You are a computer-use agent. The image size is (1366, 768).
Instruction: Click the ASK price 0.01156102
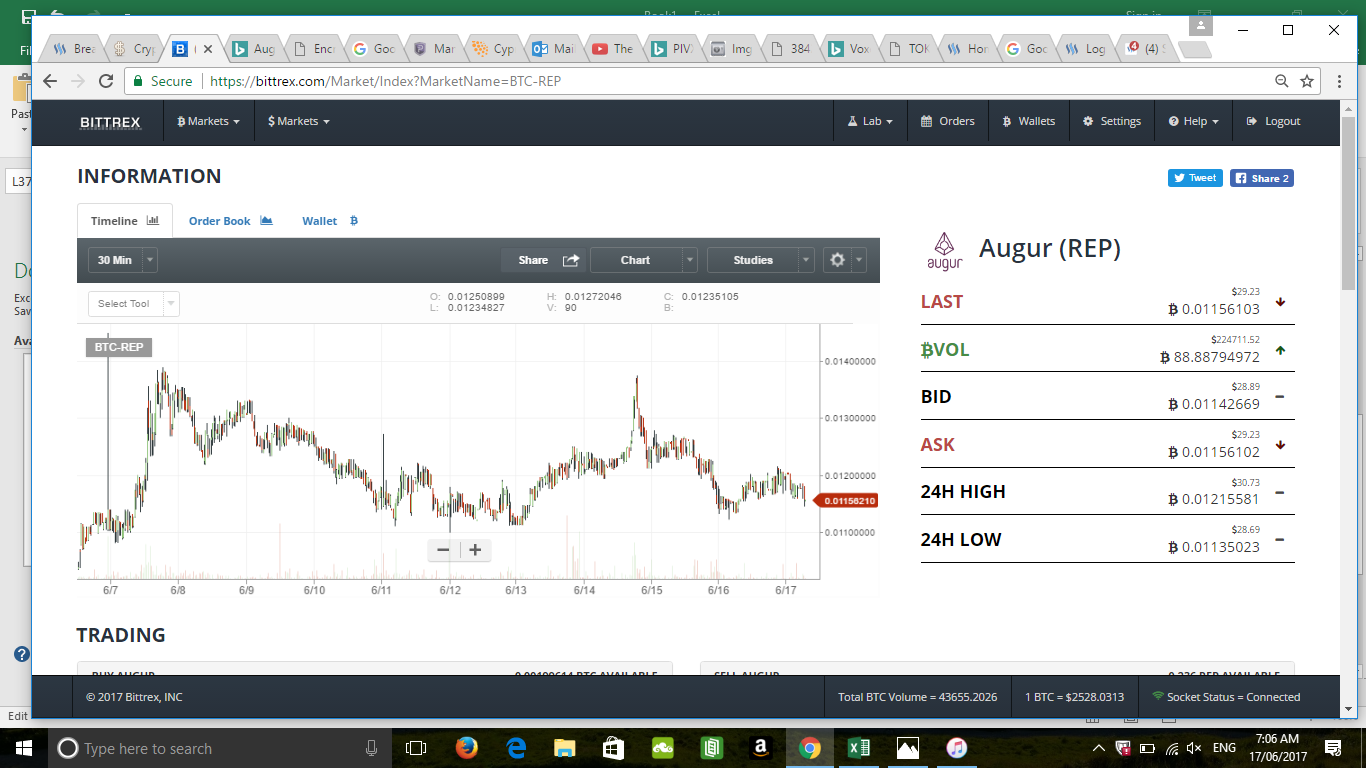coord(1214,452)
